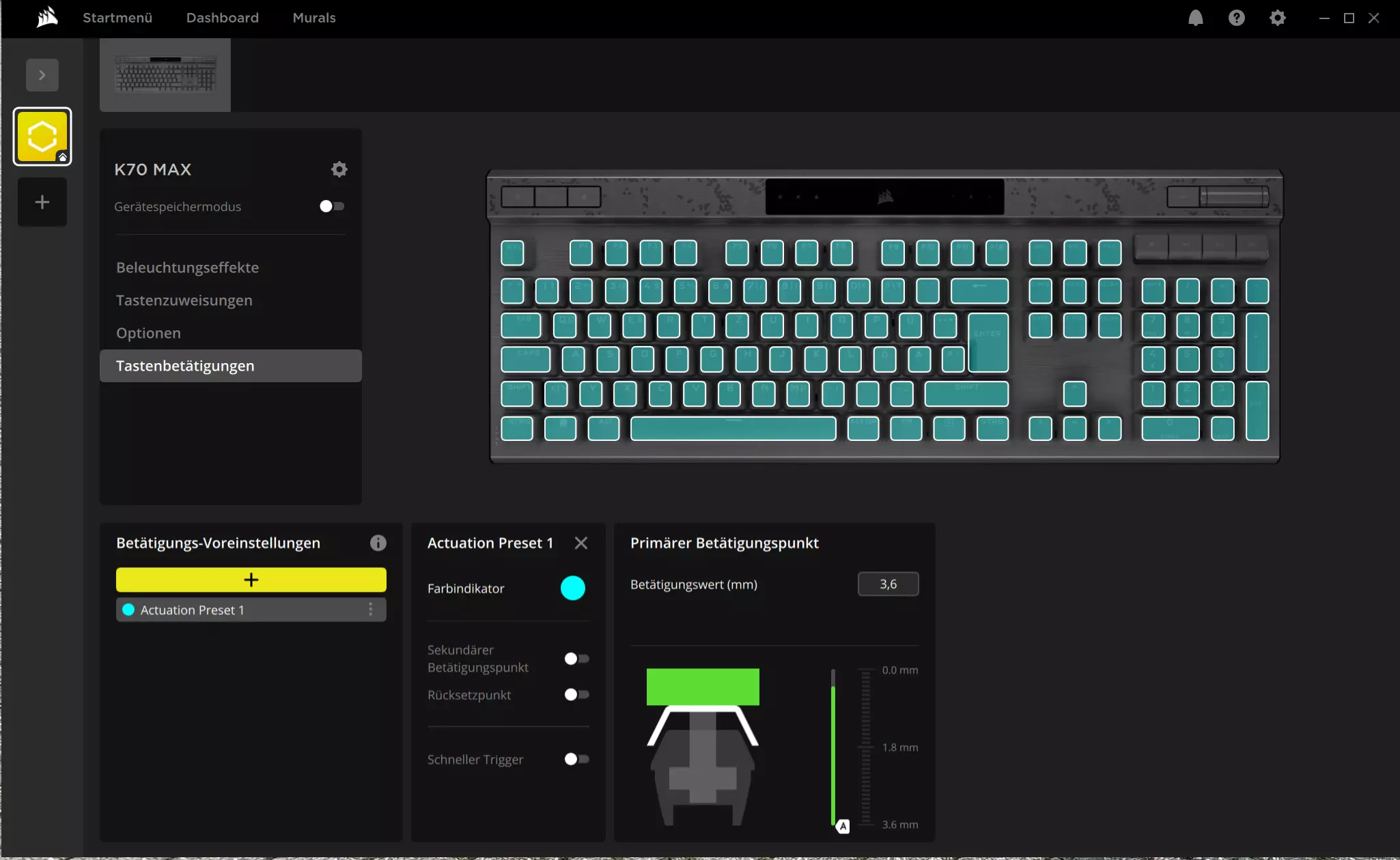Click the spacebar on keyboard image

point(733,429)
